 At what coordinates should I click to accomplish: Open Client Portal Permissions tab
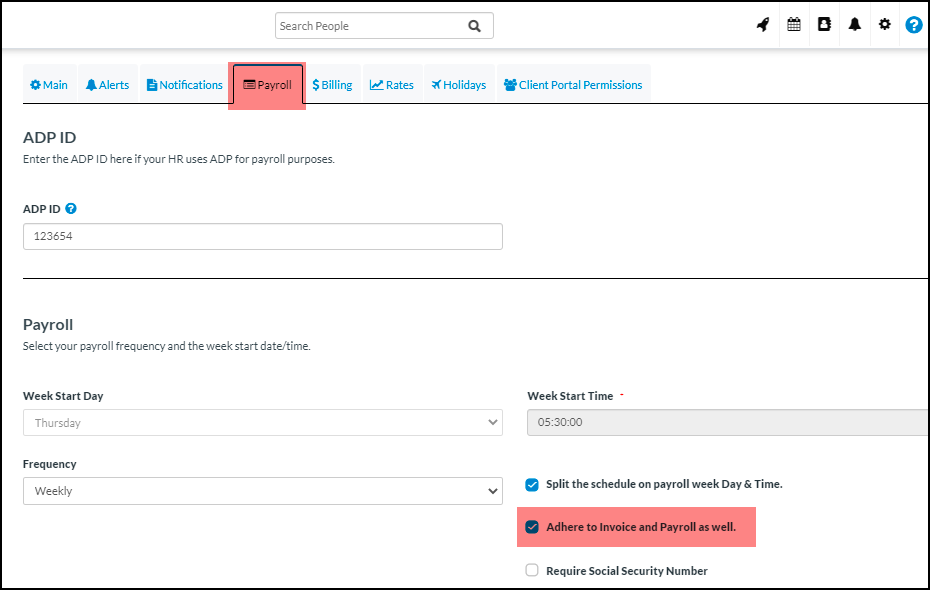[x=573, y=85]
